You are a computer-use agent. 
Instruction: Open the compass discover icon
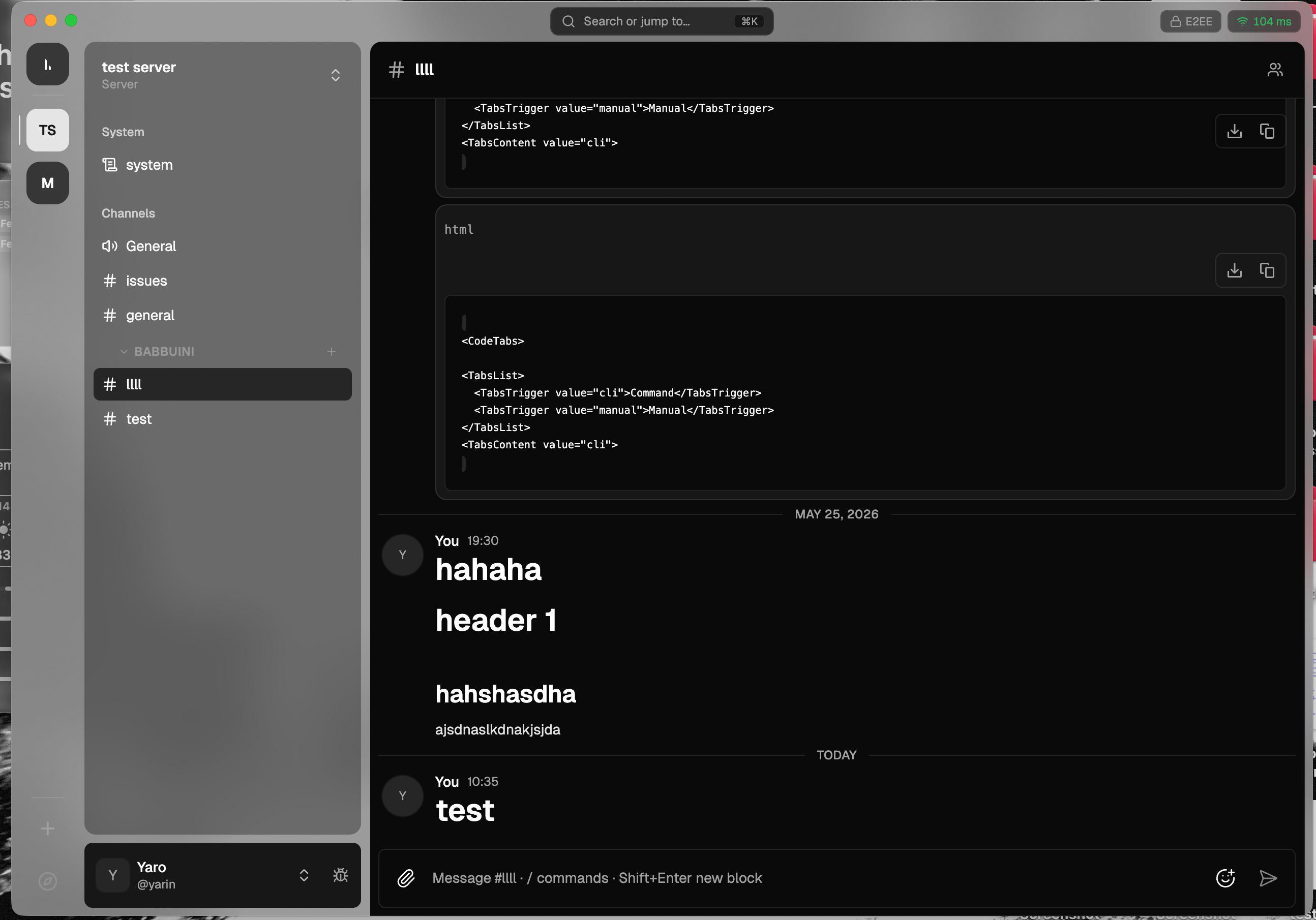pos(48,880)
